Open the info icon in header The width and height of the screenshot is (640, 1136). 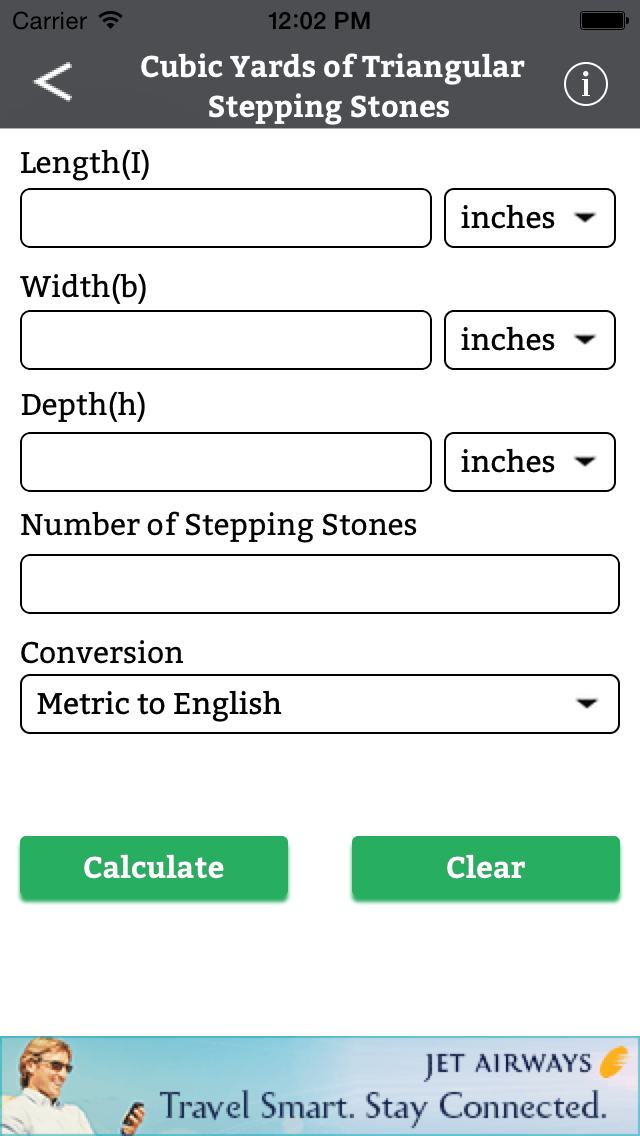[x=586, y=85]
